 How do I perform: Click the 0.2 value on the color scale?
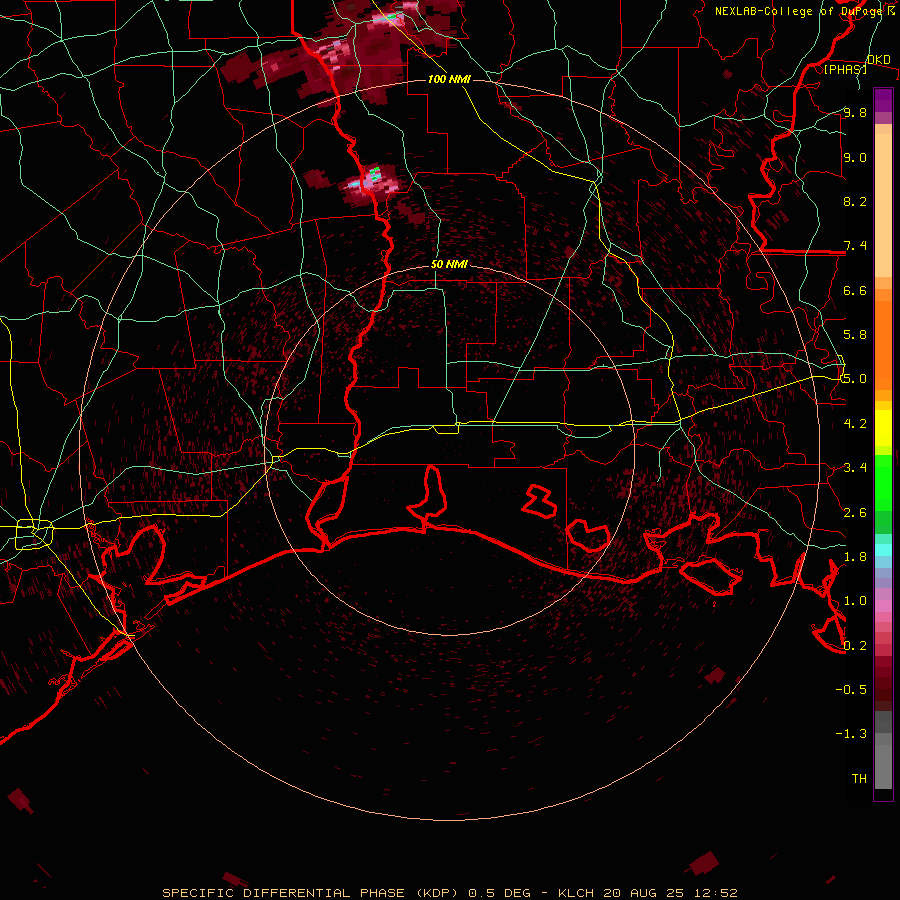point(855,646)
